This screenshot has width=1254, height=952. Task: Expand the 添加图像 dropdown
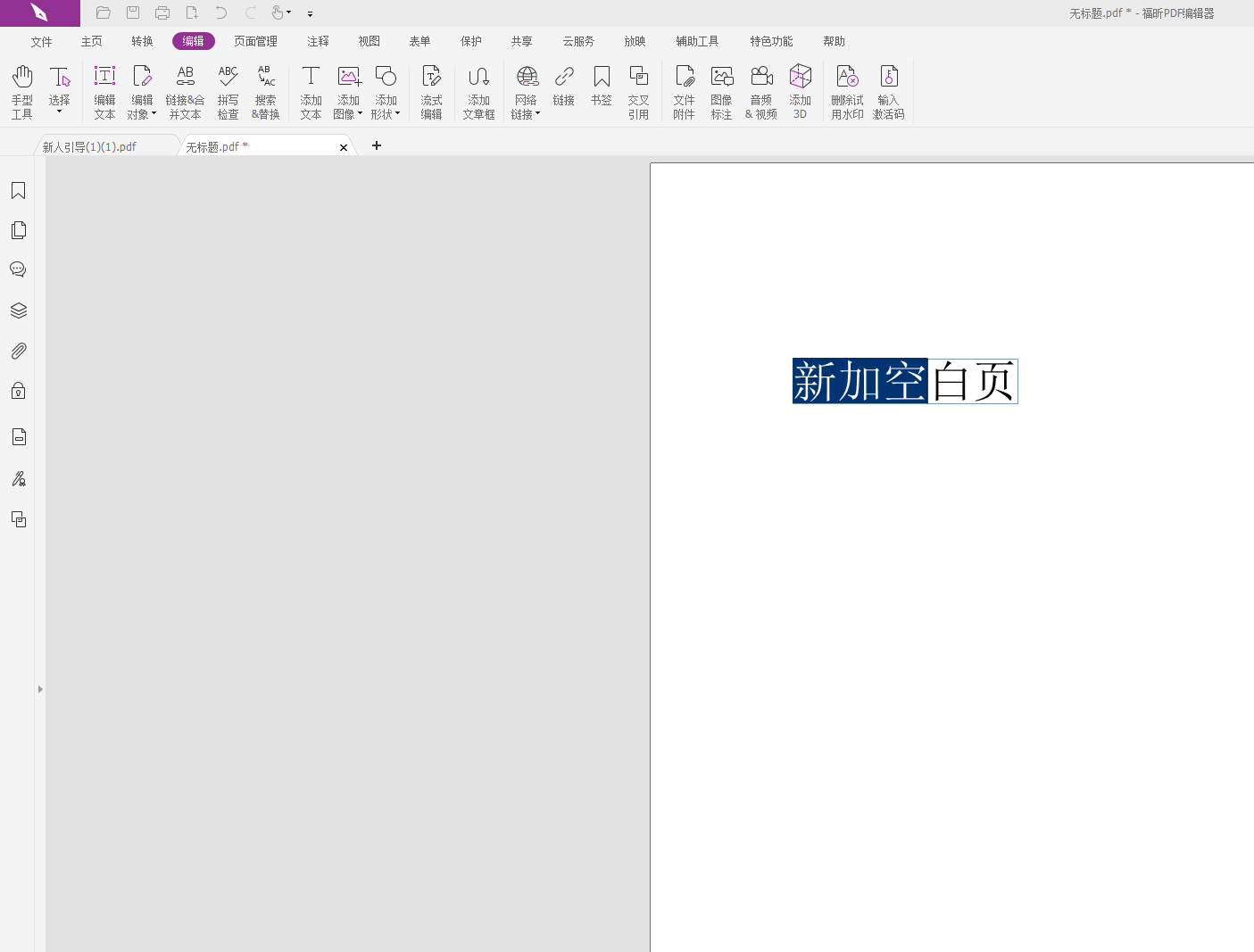[x=361, y=114]
